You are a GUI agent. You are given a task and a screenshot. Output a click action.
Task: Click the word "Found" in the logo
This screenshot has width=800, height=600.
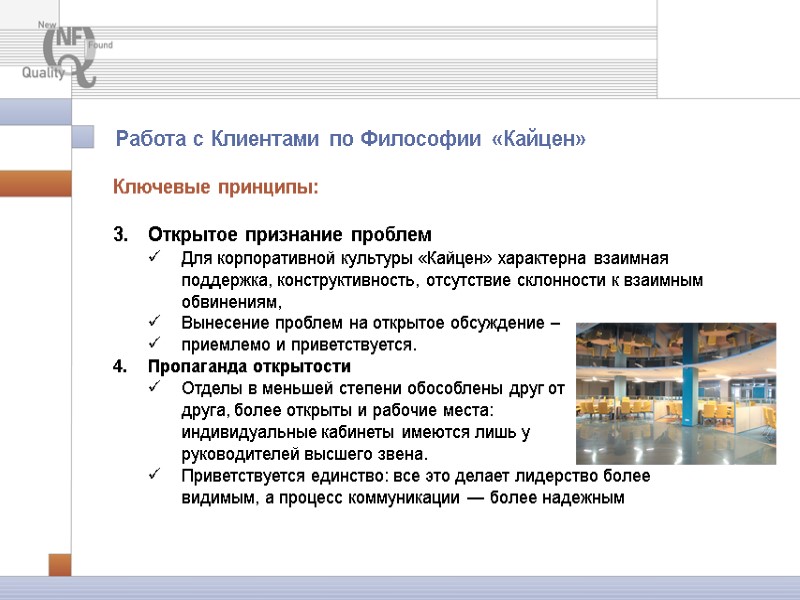pyautogui.click(x=101, y=44)
